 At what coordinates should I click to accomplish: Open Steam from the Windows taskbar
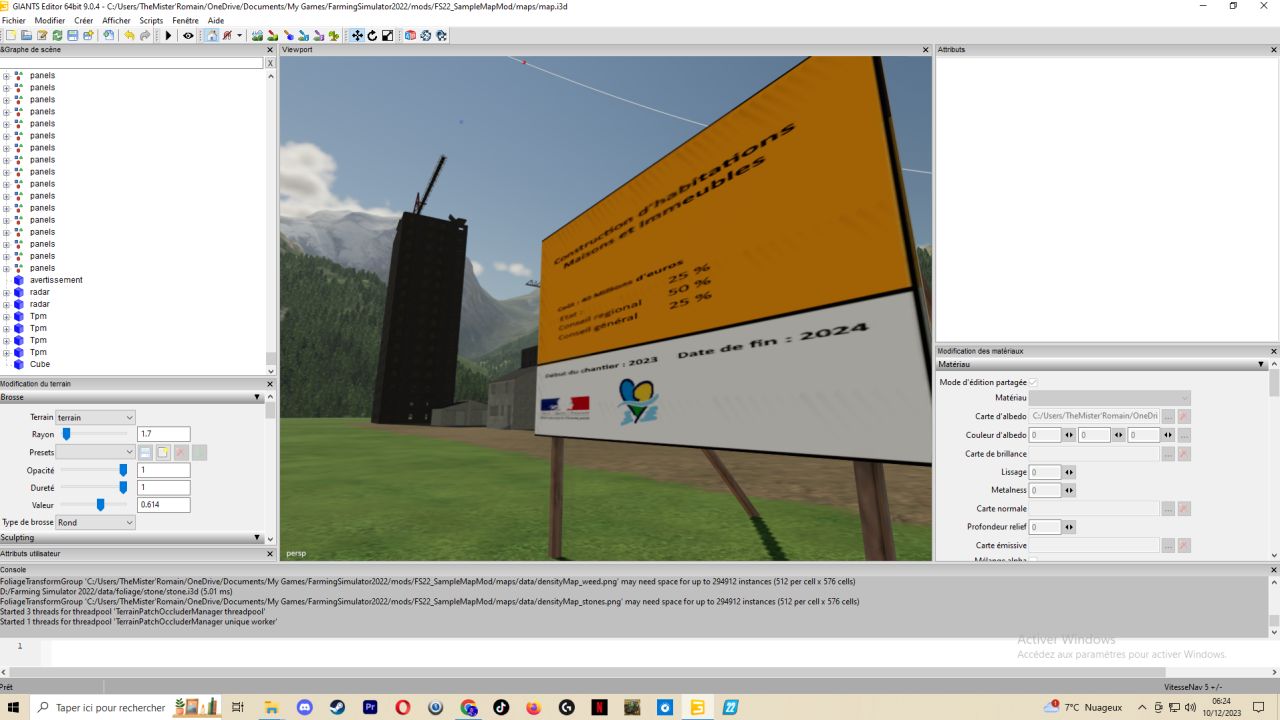point(337,707)
